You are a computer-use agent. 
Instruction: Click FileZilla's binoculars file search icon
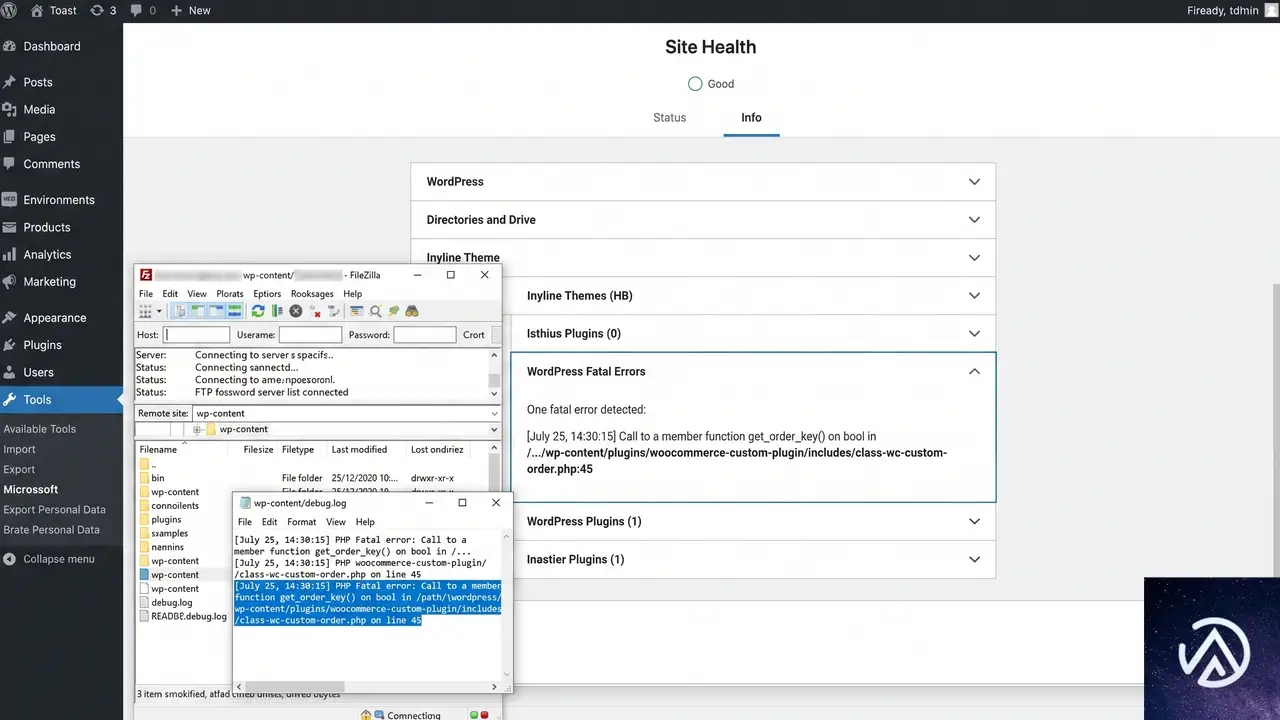[411, 312]
